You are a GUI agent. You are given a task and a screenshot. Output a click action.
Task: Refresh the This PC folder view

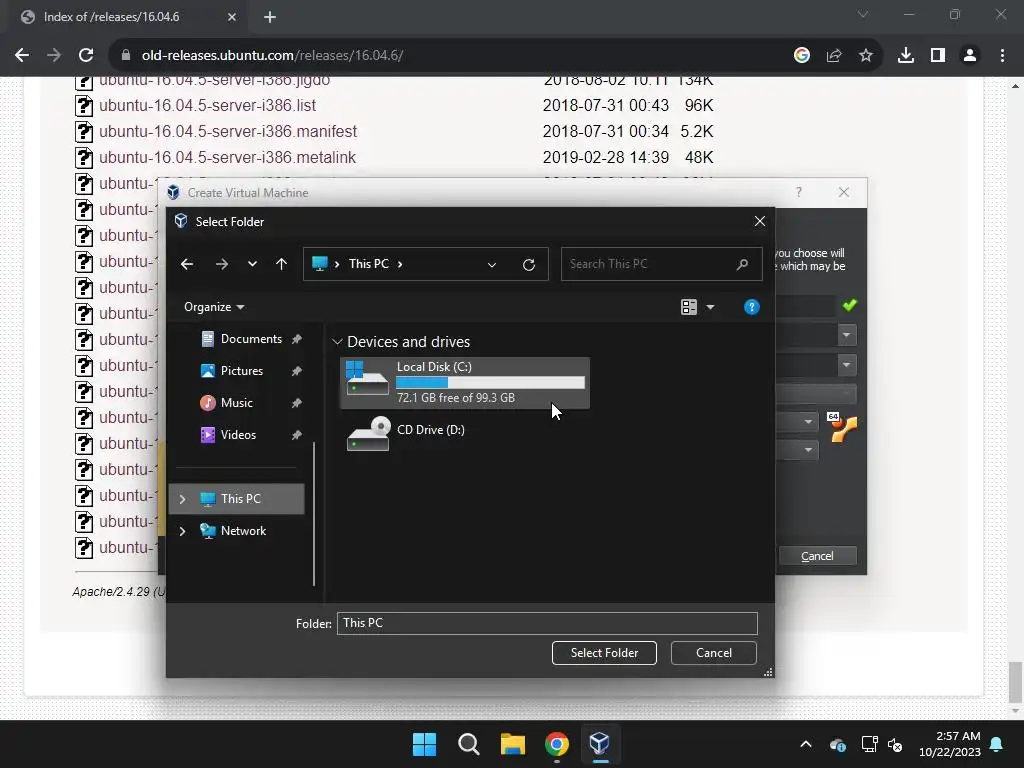click(529, 264)
